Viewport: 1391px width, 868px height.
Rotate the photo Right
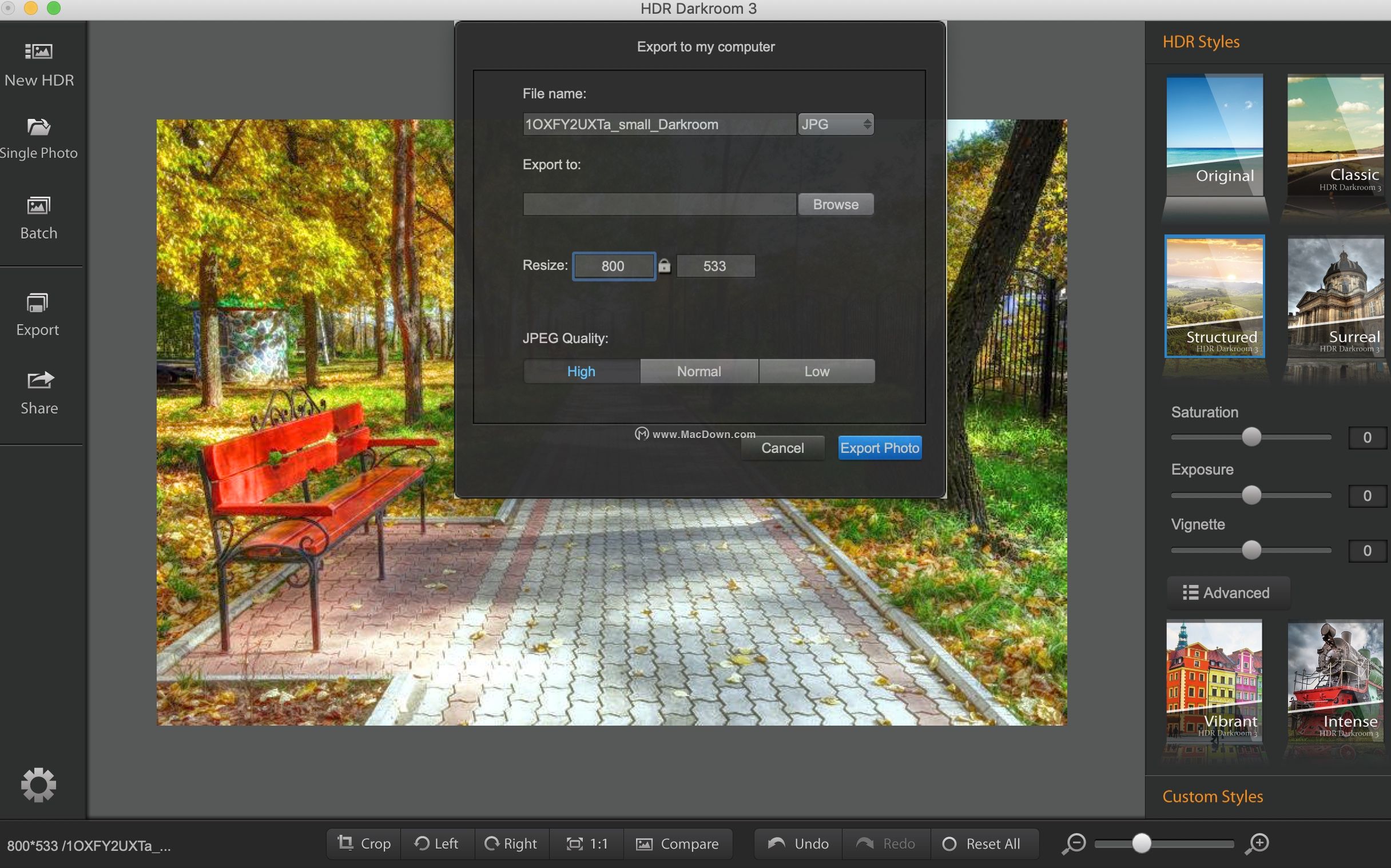[x=511, y=843]
